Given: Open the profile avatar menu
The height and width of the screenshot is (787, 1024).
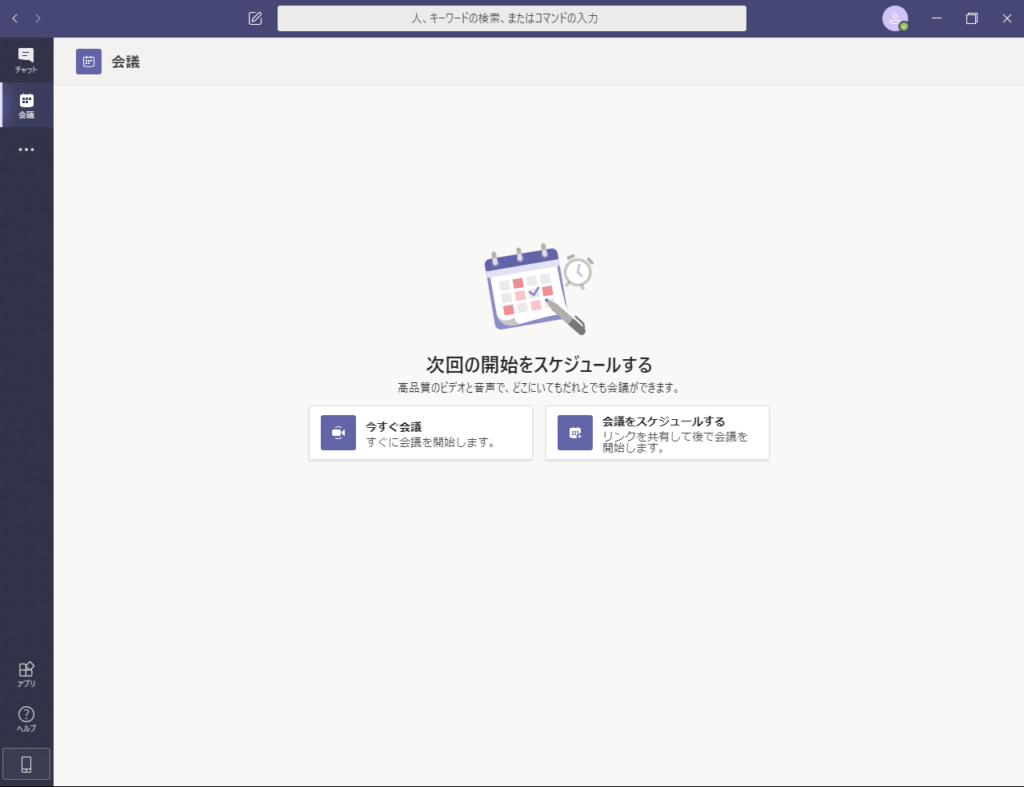Looking at the screenshot, I should click(x=895, y=18).
